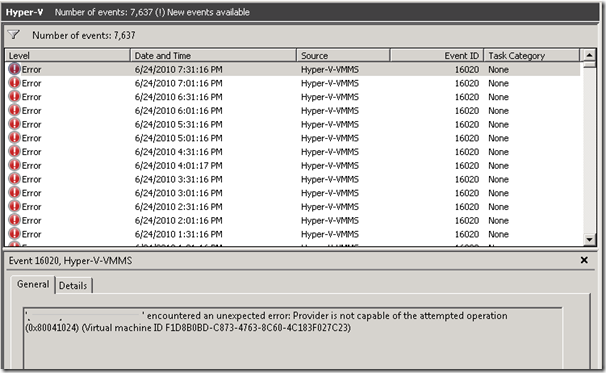606x373 pixels.
Task: Sort by Date and Time column header
Action: tap(213, 56)
